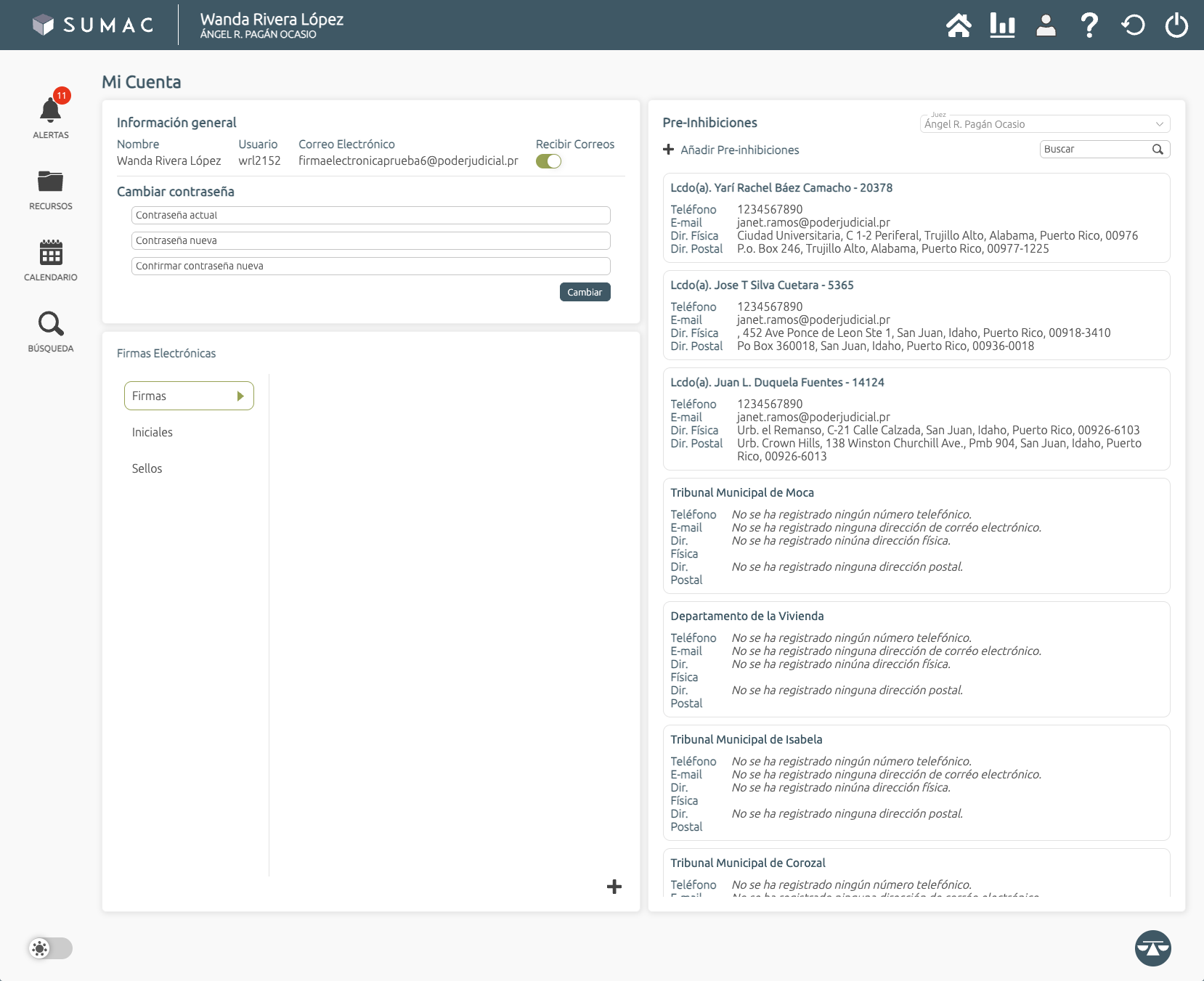This screenshot has width=1204, height=981.
Task: Open the Calendario icon in sidebar
Action: [50, 253]
